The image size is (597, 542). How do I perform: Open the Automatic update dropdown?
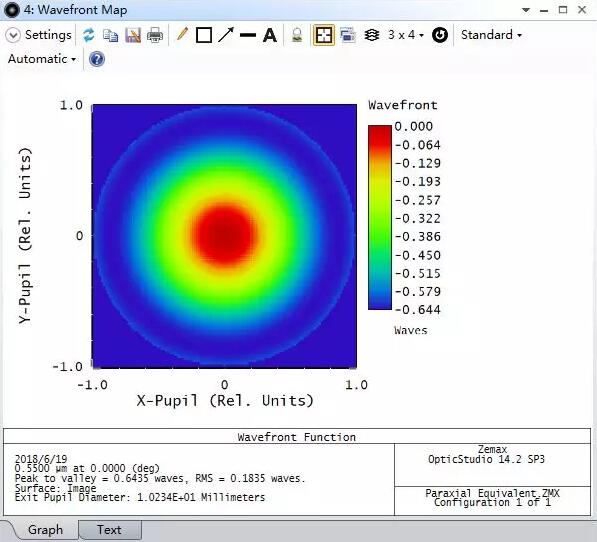(x=42, y=59)
